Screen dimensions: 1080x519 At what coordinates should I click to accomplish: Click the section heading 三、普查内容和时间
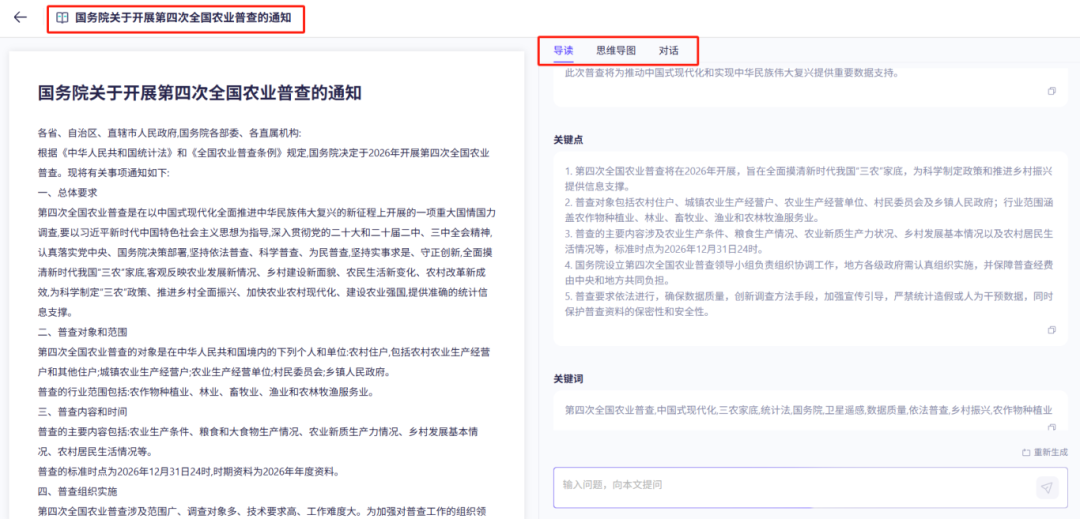click(83, 412)
